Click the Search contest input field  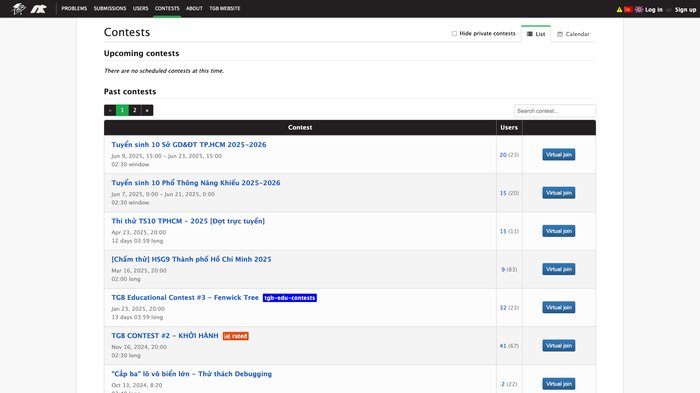click(x=554, y=111)
